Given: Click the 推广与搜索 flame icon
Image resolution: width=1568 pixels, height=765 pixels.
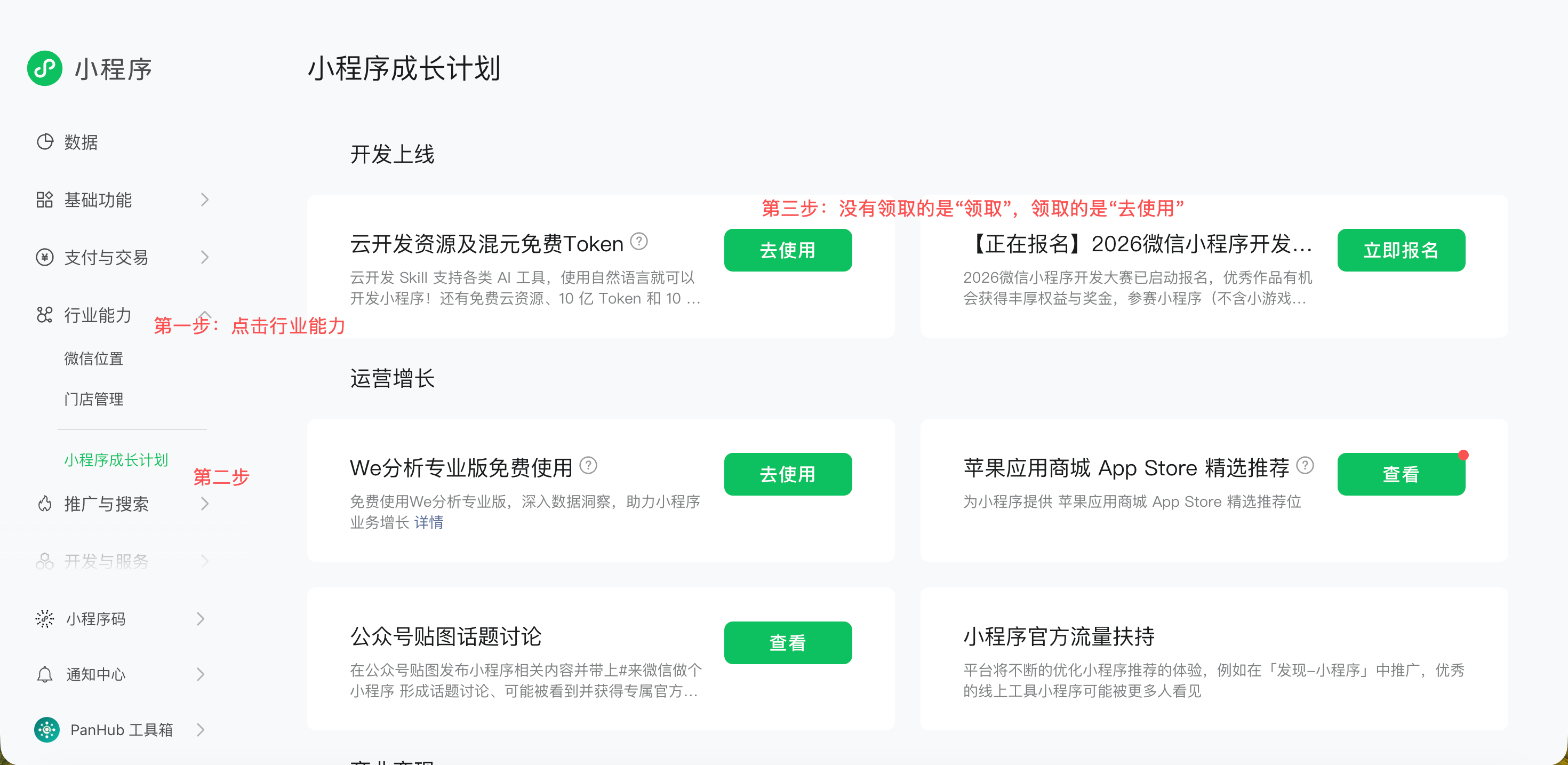Looking at the screenshot, I should click(x=44, y=504).
